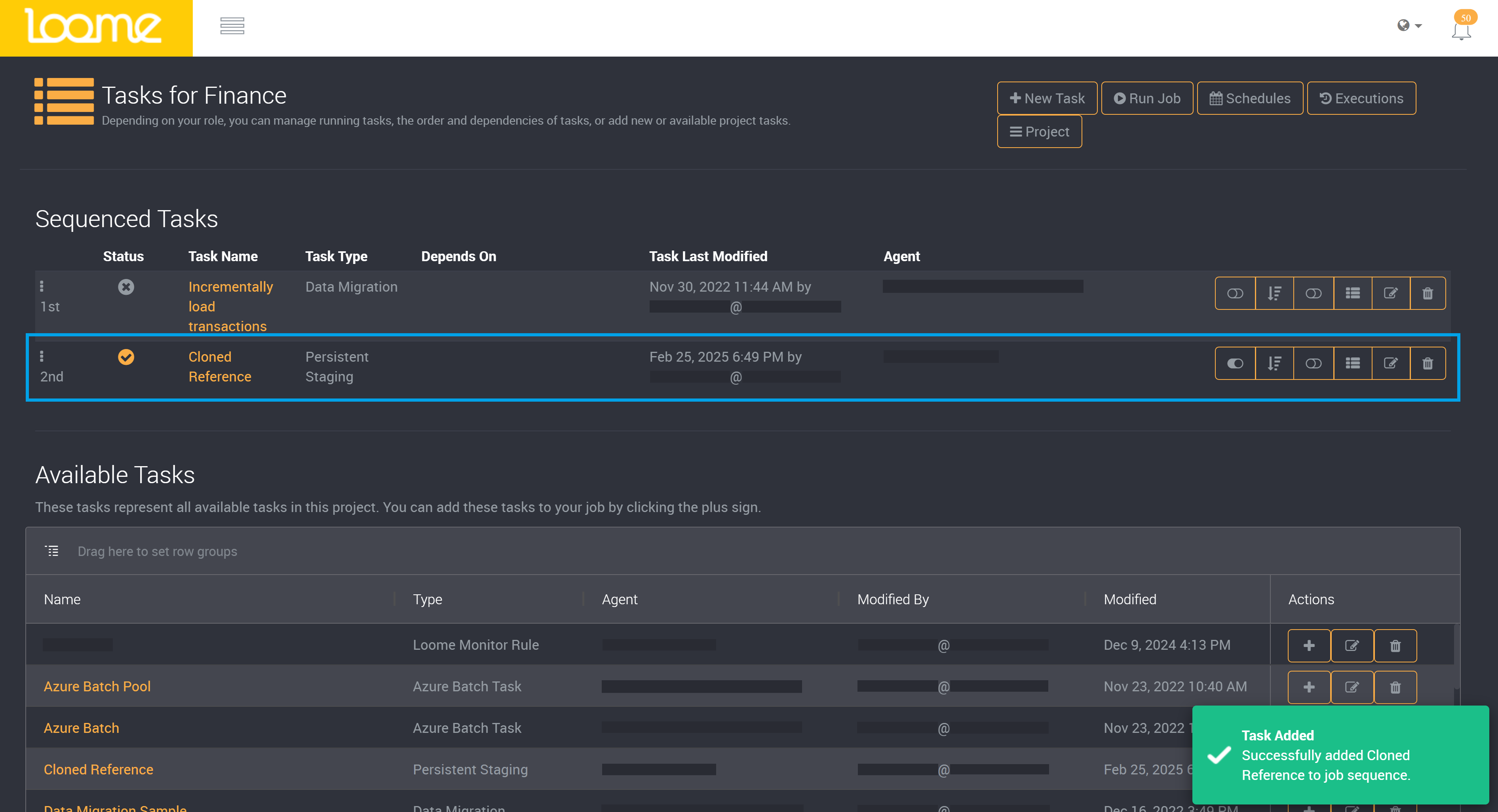Open the hamburger navigation menu
1498x812 pixels.
point(232,26)
